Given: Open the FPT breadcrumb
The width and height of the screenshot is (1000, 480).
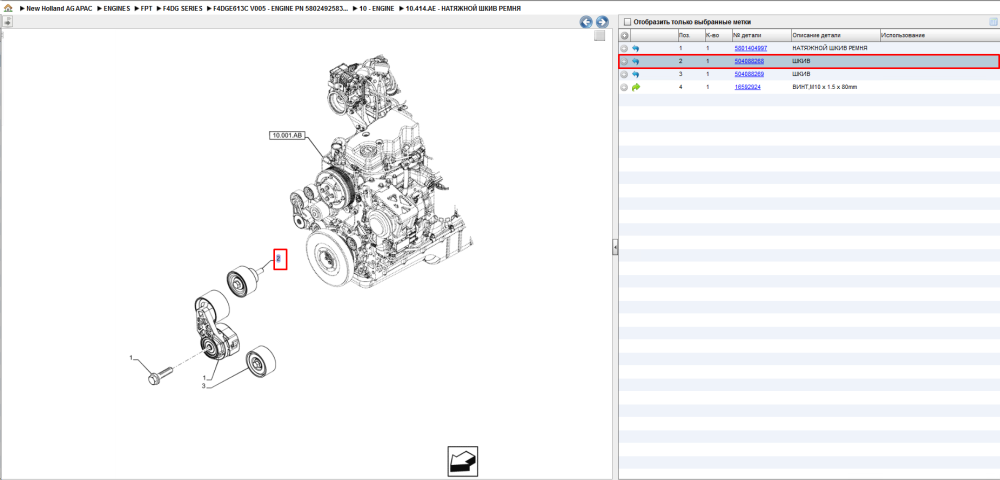Looking at the screenshot, I should [x=146, y=9].
